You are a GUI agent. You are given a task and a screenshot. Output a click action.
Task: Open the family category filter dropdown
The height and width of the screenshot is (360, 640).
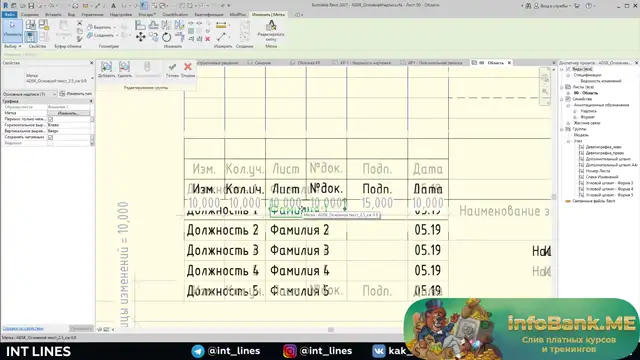(x=29, y=94)
